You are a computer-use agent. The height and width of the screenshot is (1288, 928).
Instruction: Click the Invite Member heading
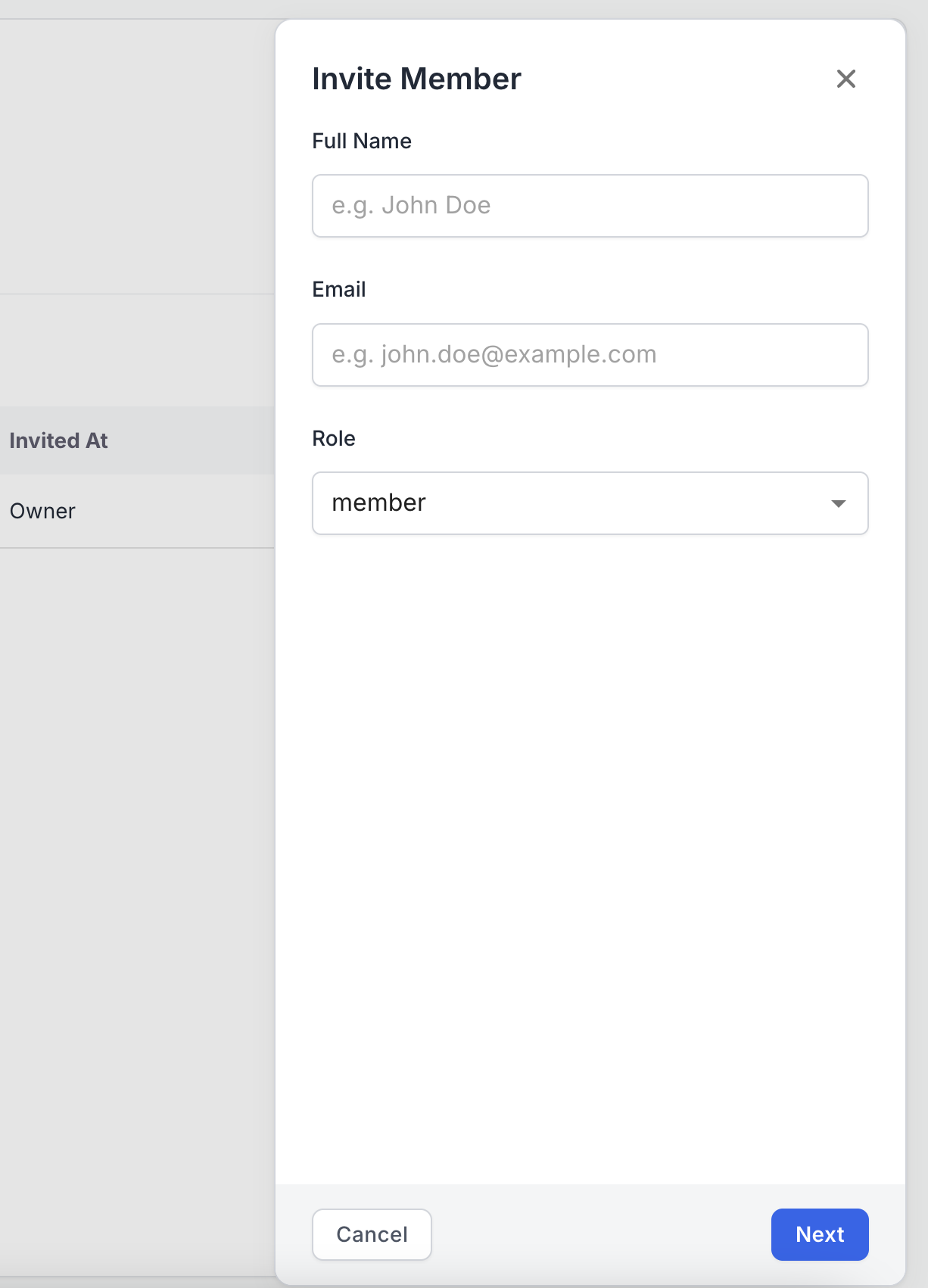(x=416, y=79)
